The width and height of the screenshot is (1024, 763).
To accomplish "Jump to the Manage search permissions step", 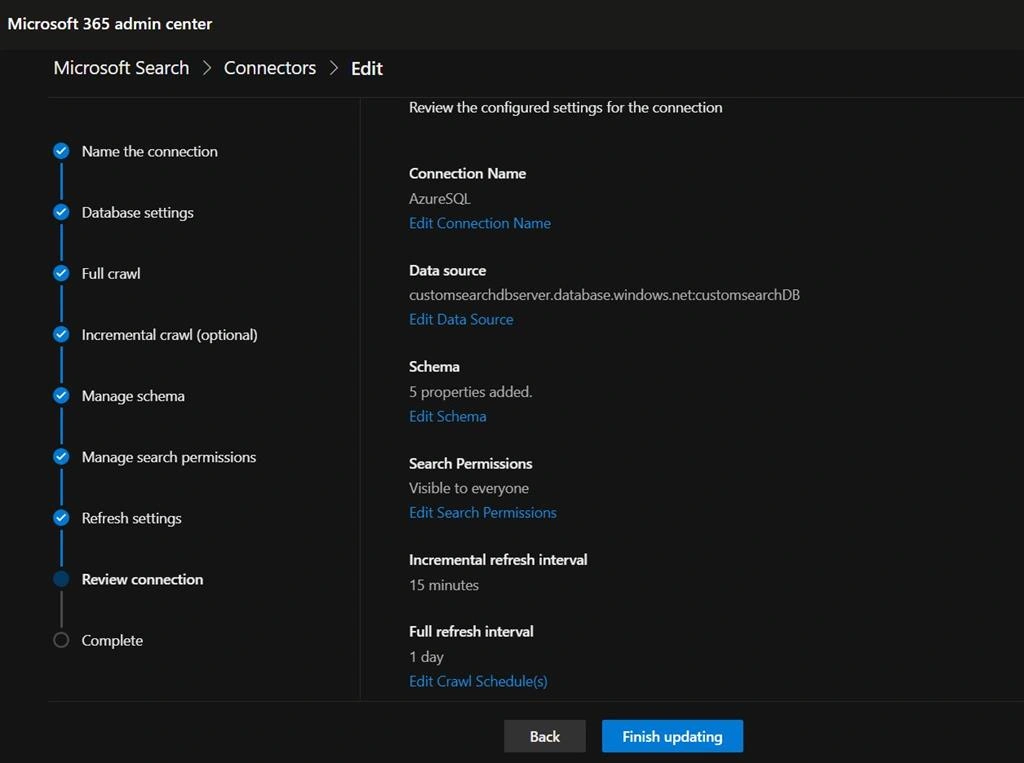I will pyautogui.click(x=169, y=457).
